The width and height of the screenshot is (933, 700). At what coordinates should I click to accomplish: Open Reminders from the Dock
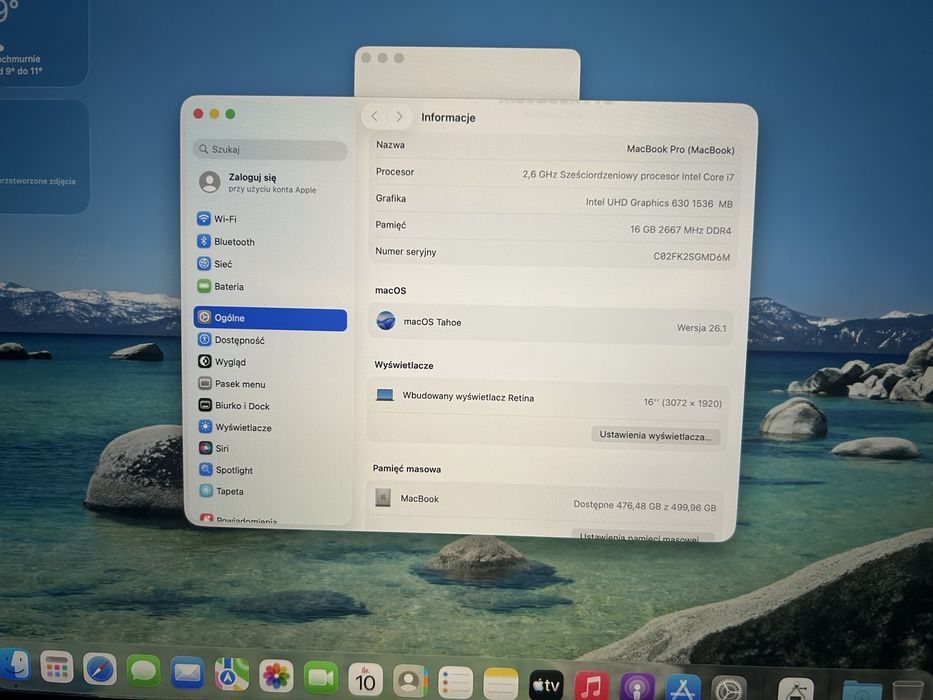click(455, 683)
